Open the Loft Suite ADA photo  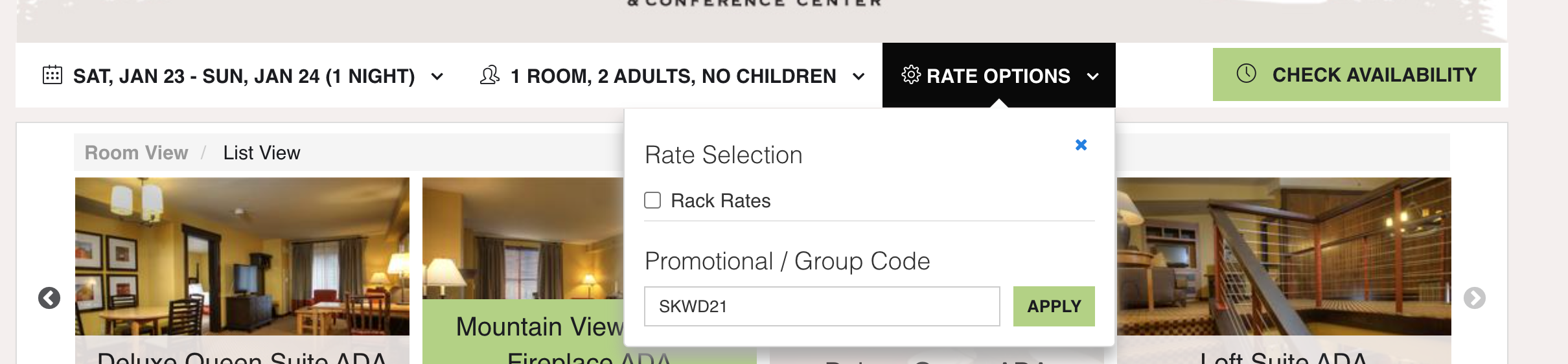[1284, 256]
